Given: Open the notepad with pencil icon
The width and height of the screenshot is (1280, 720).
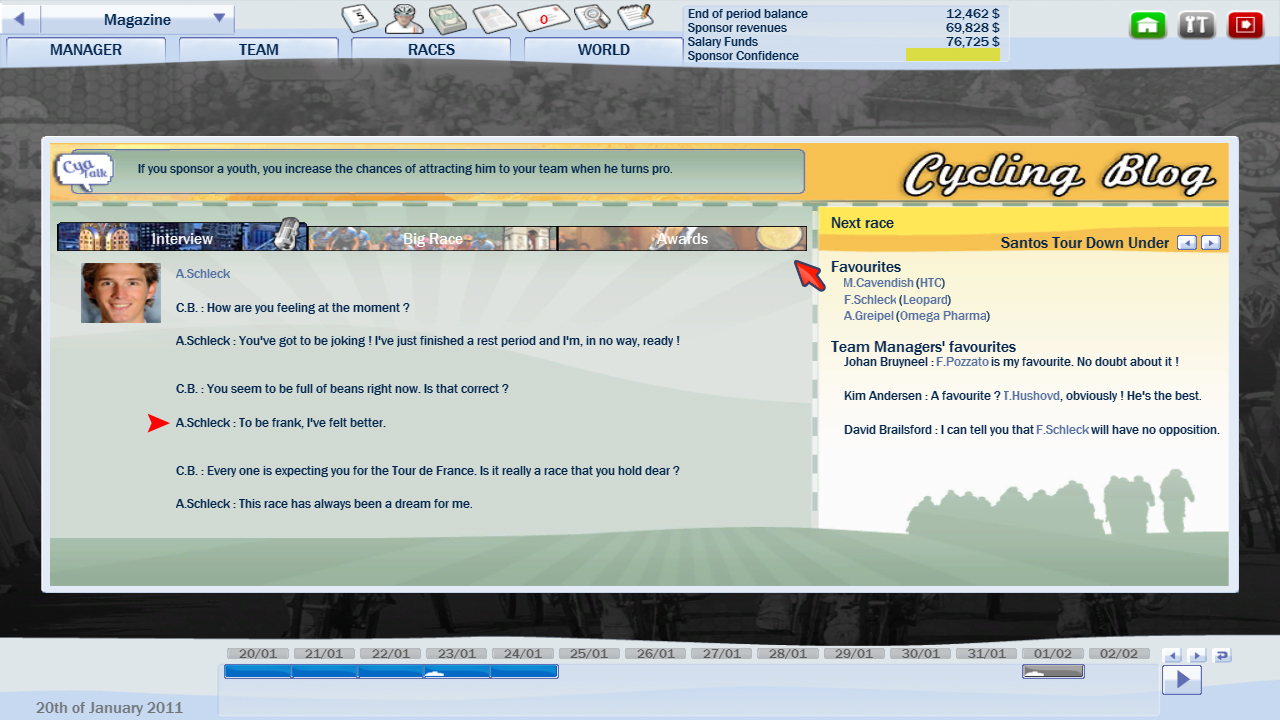Looking at the screenshot, I should tap(635, 18).
